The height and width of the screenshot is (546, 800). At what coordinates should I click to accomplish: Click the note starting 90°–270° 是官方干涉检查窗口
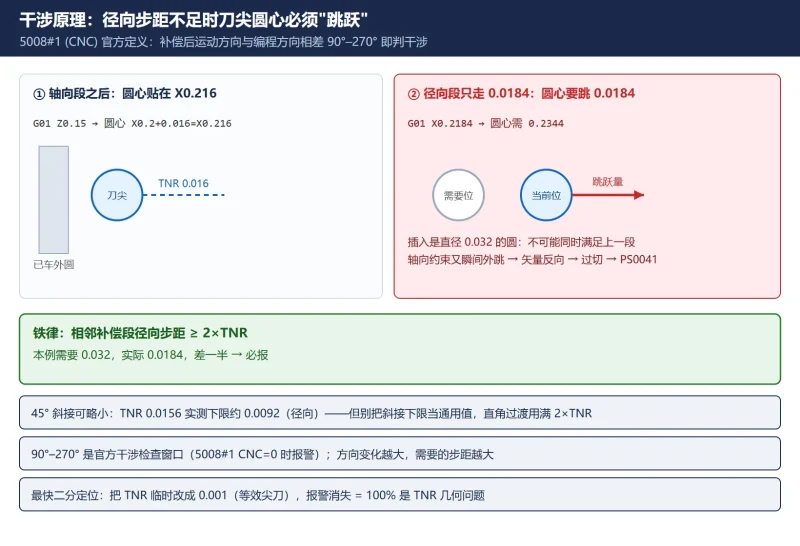400,453
